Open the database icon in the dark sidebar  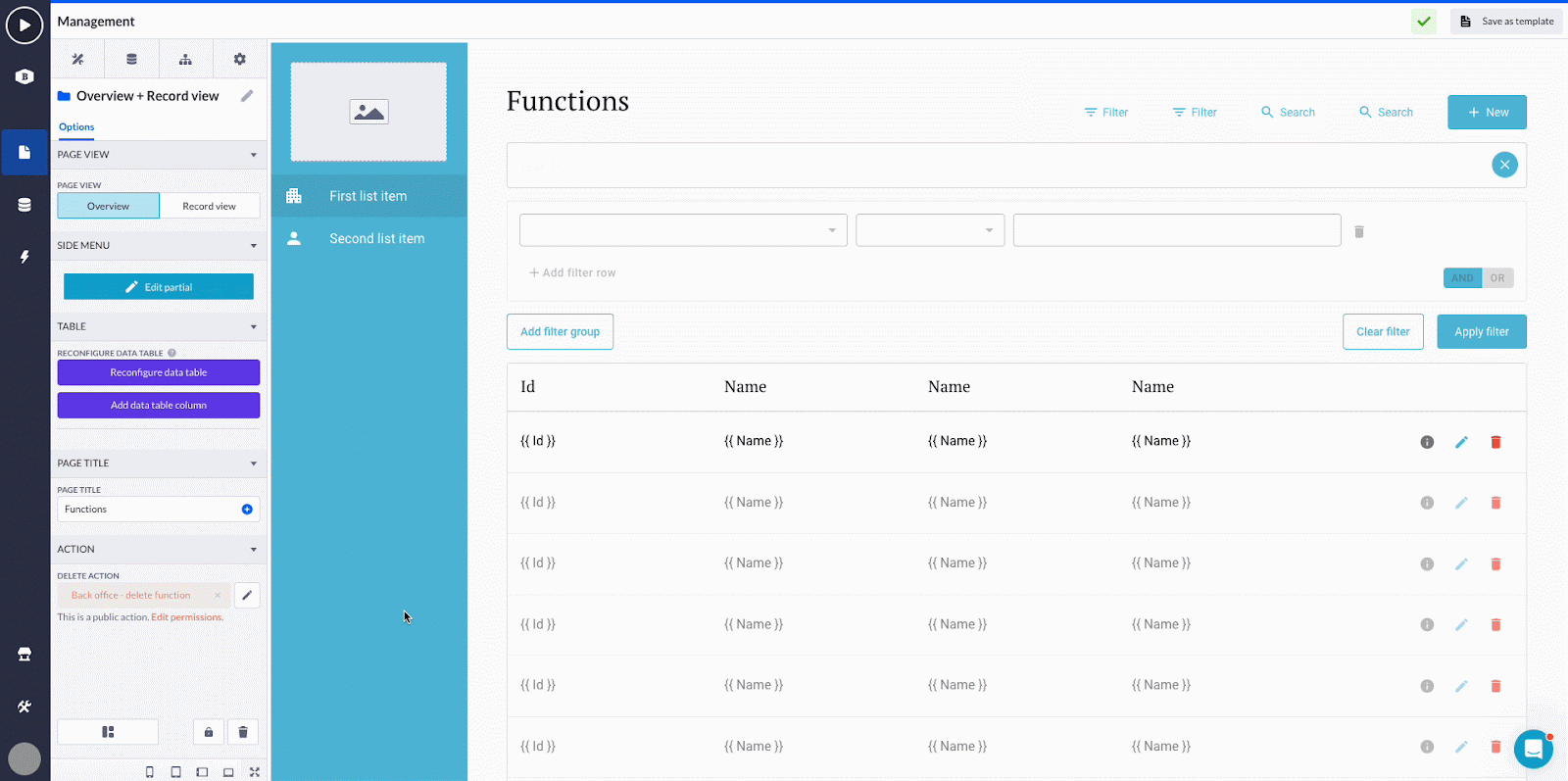tap(24, 205)
